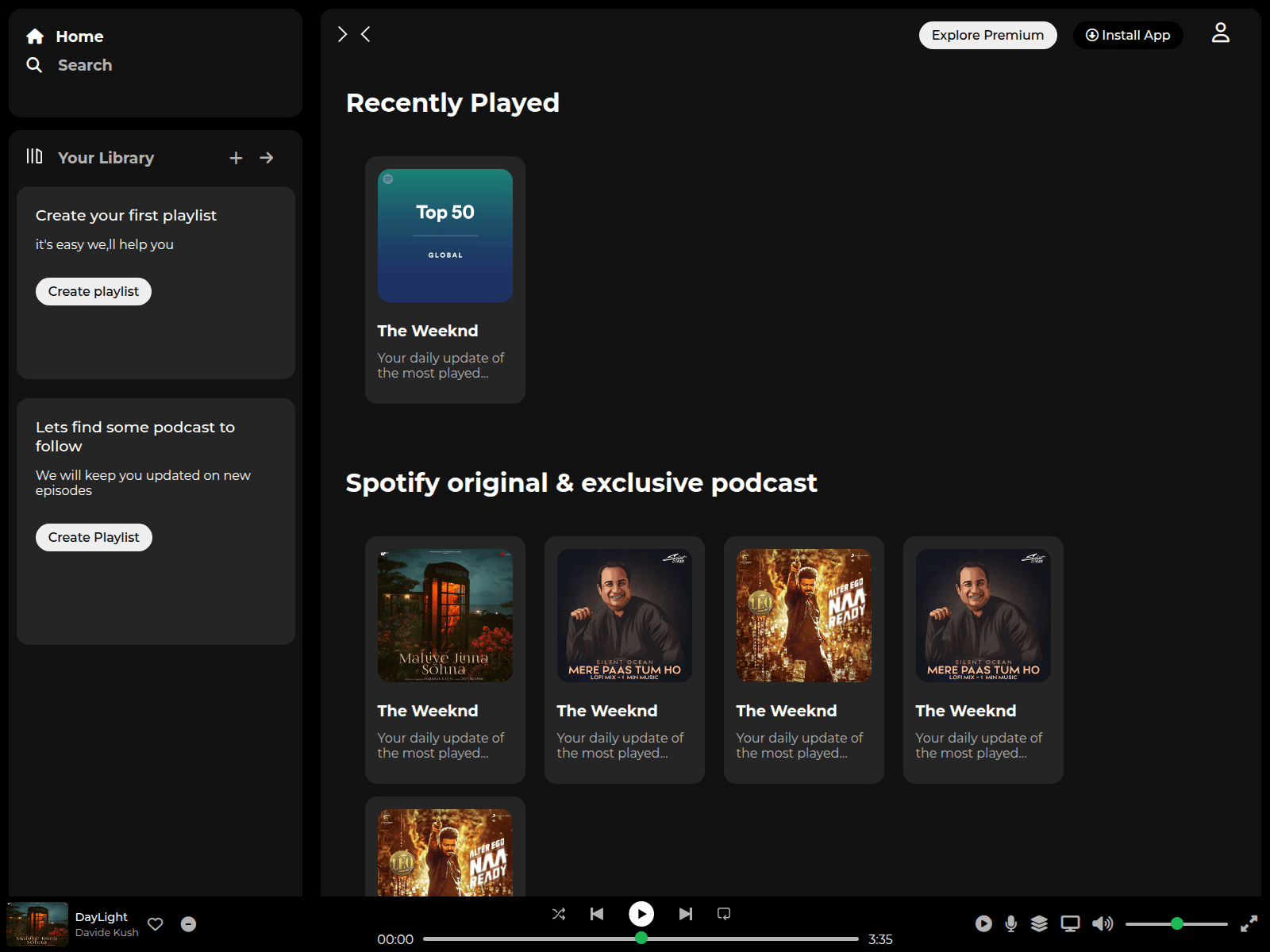The width and height of the screenshot is (1270, 952).
Task: Toggle repeat mode
Action: click(x=724, y=914)
